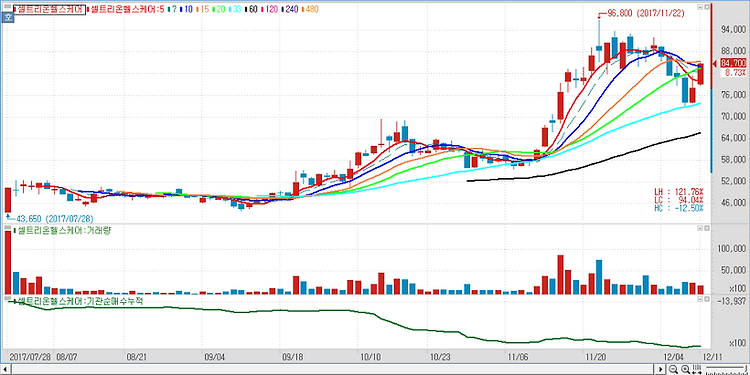Click the 08/07 date axis label
The height and width of the screenshot is (375, 750).
coord(67,357)
